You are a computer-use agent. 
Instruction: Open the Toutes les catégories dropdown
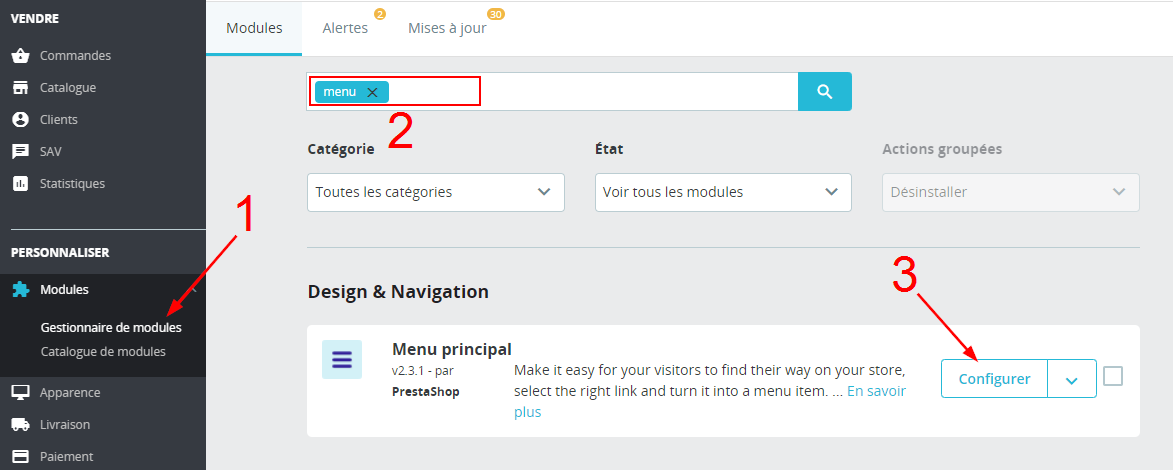pyautogui.click(x=435, y=192)
